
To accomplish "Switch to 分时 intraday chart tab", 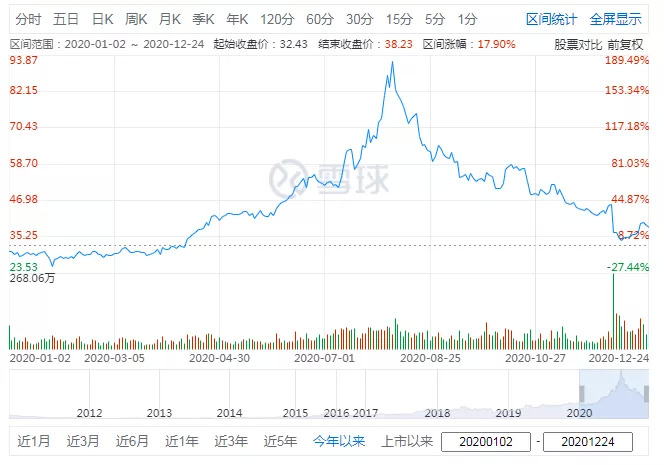I will [29, 19].
